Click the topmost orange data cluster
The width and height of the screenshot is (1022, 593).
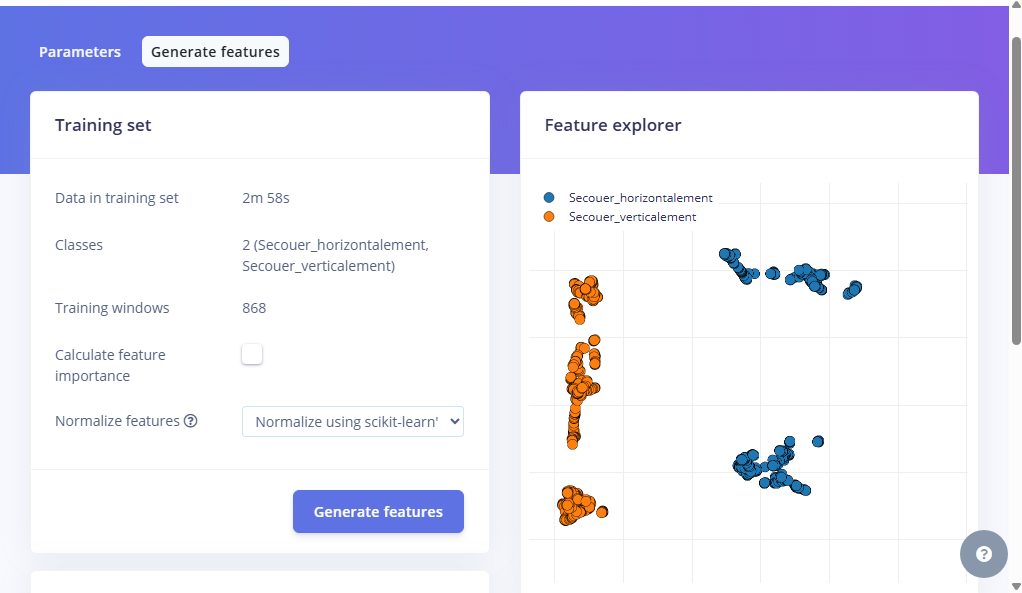tap(584, 291)
